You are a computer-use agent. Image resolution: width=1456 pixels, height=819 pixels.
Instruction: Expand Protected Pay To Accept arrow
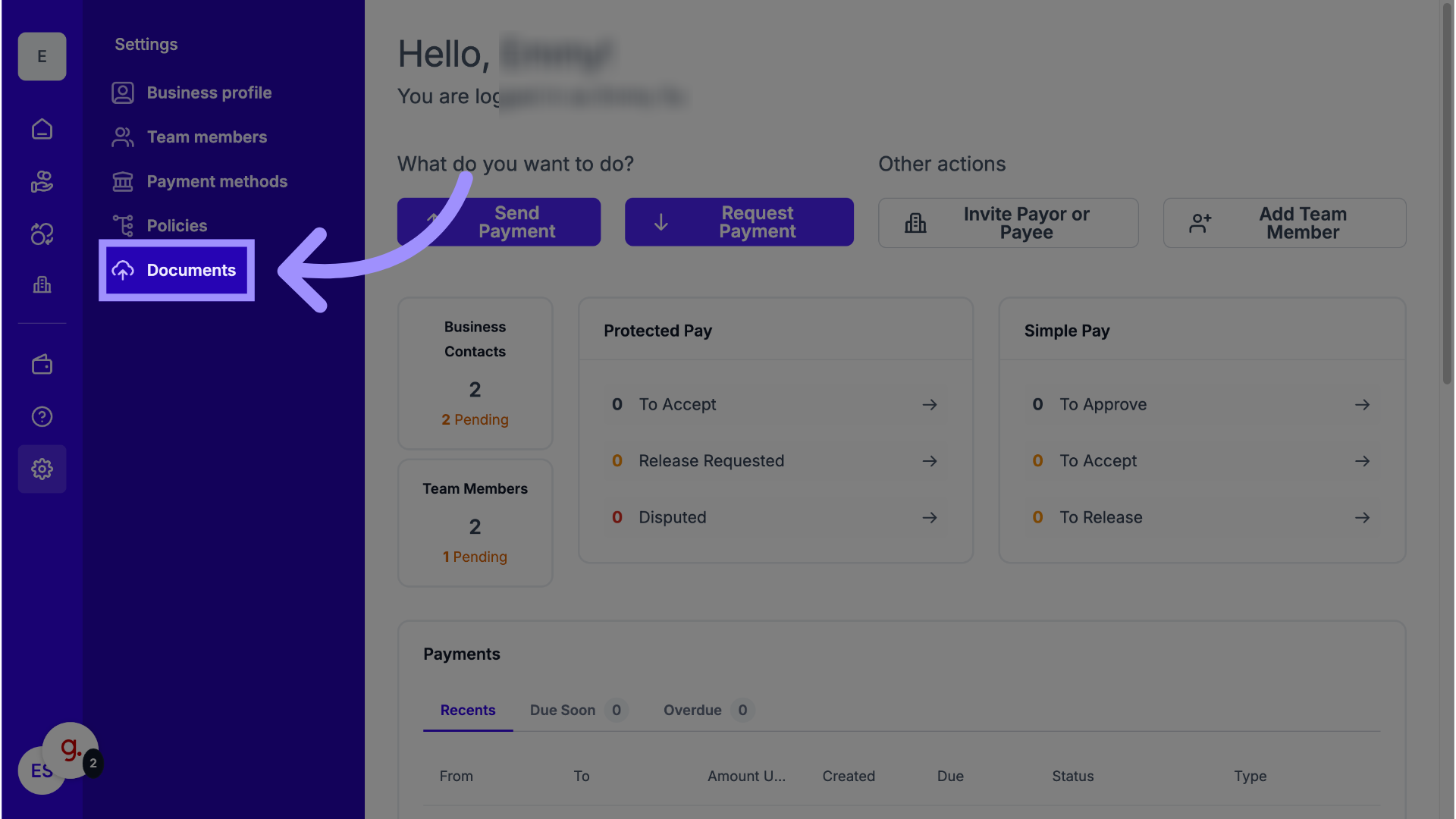[x=930, y=405]
